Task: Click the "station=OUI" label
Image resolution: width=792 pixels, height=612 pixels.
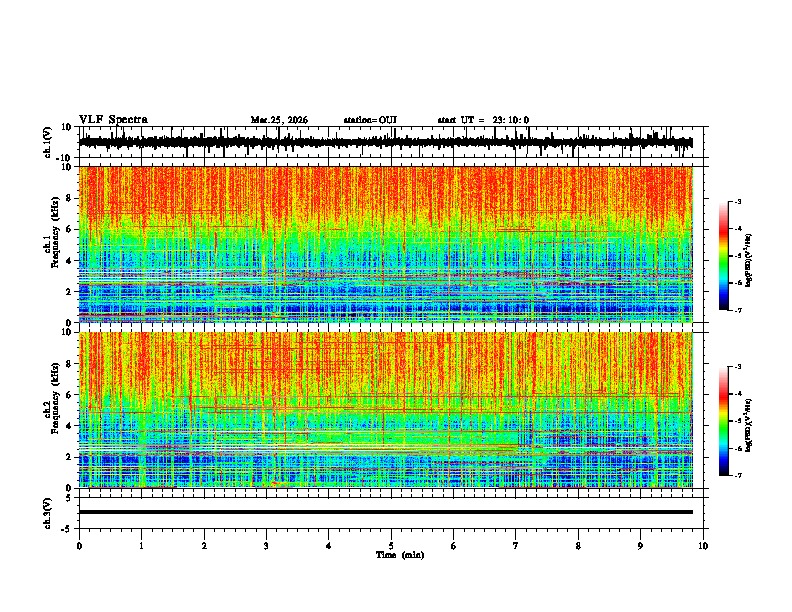Action: click(x=370, y=120)
